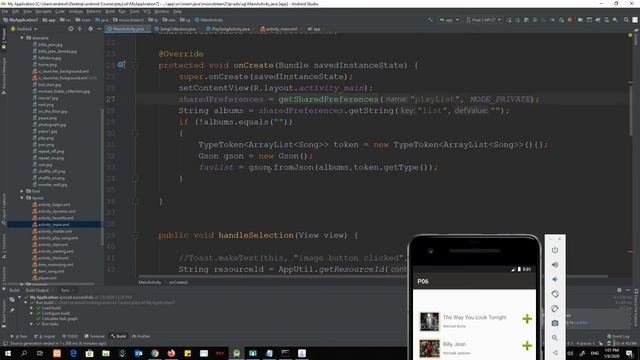Click the Search Everywhere magnifier icon
This screenshot has height=360, width=640.
(x=626, y=20)
